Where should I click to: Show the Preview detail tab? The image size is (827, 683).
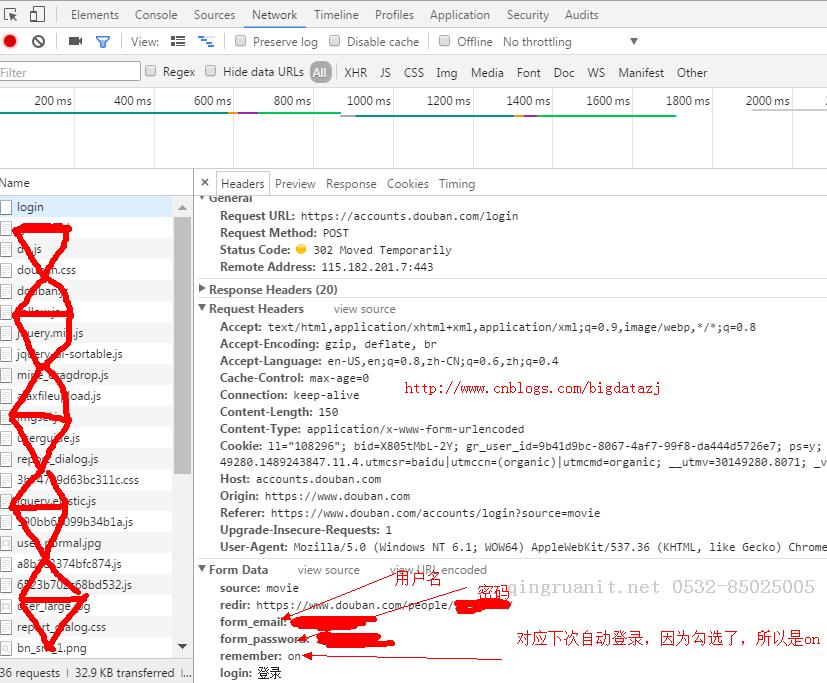click(295, 184)
